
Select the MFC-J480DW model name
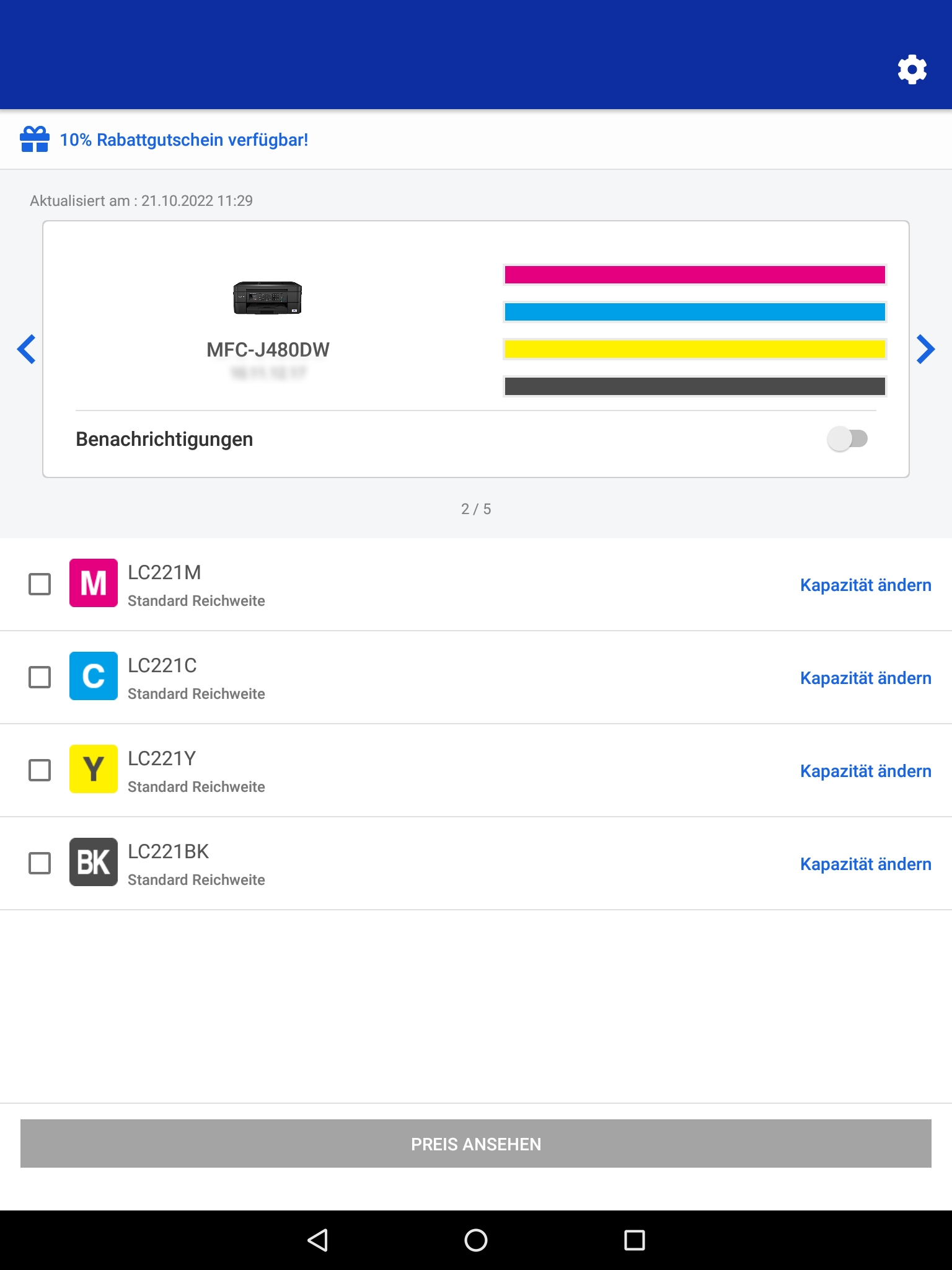(x=268, y=350)
